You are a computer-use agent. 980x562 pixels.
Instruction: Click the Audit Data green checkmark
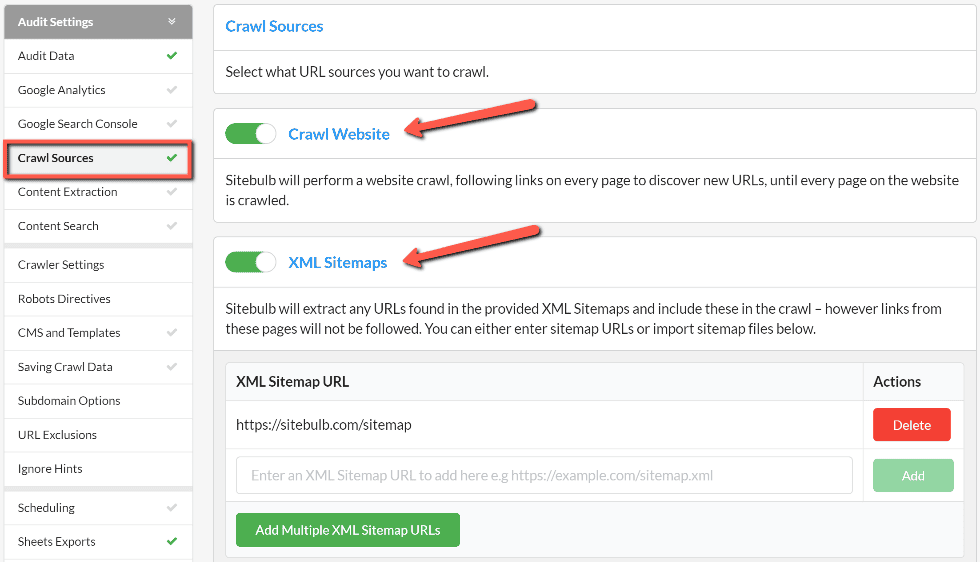(172, 56)
